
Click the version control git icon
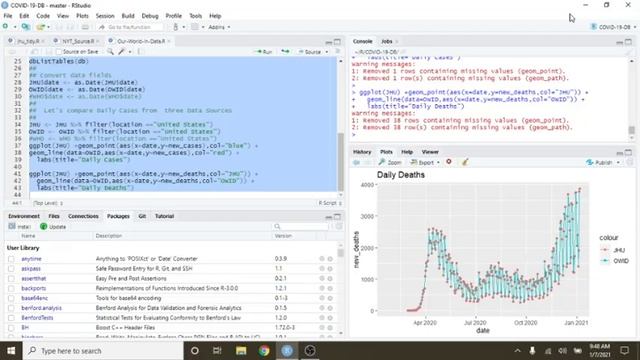[x=176, y=27]
